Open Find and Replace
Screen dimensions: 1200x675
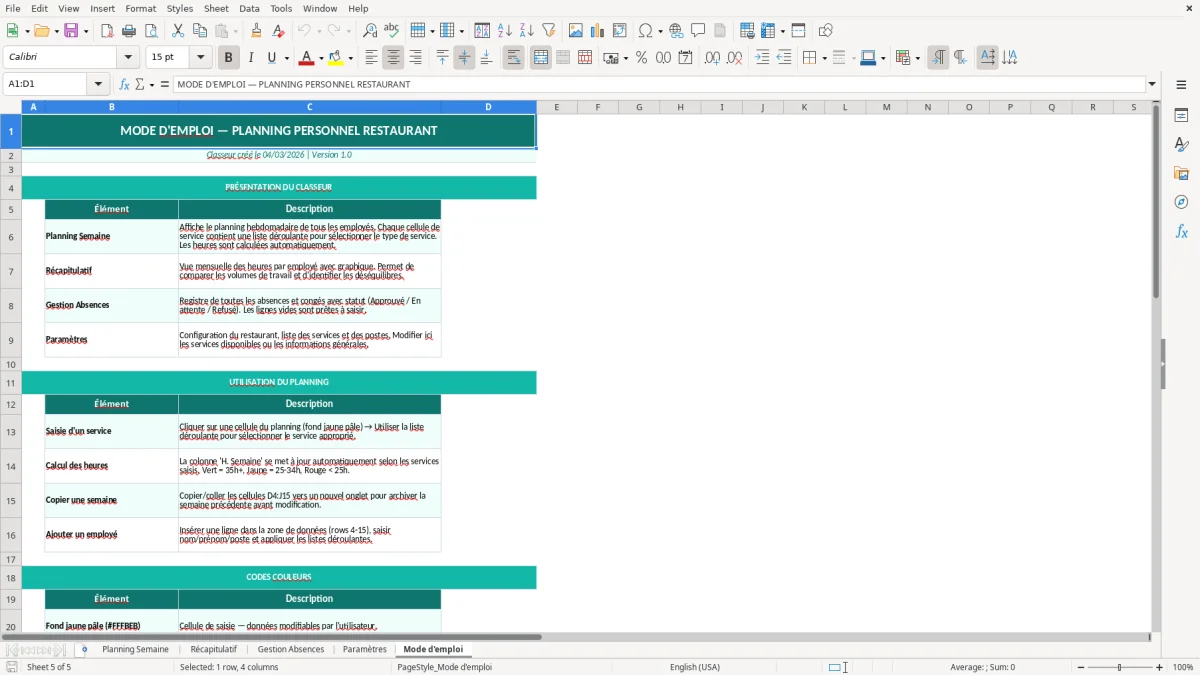(x=370, y=31)
